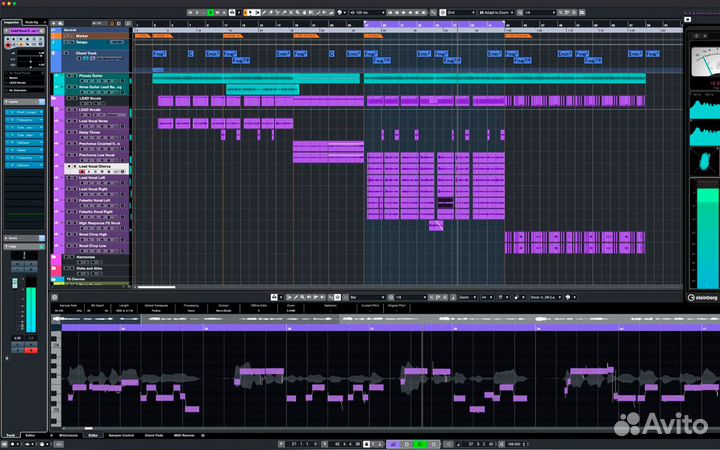Select the editor's zoom magnifier tool
This screenshot has height=450, width=720.
303,297
